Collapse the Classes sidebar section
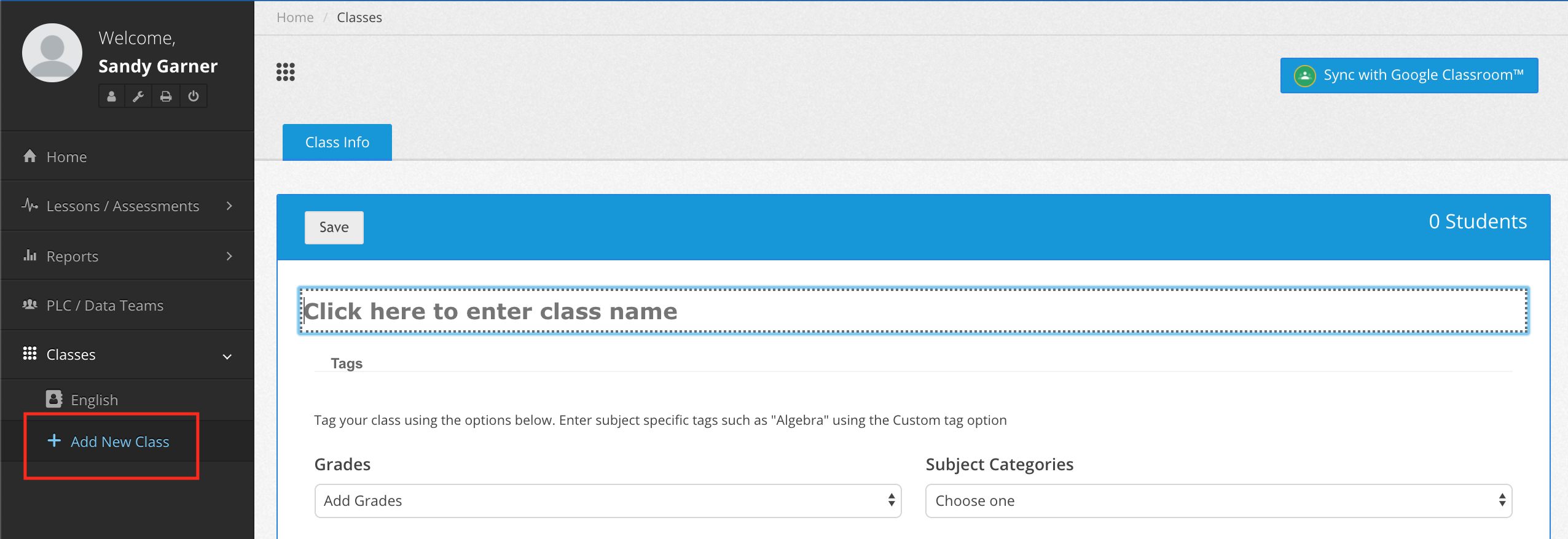This screenshot has height=539, width=1568. pos(226,355)
